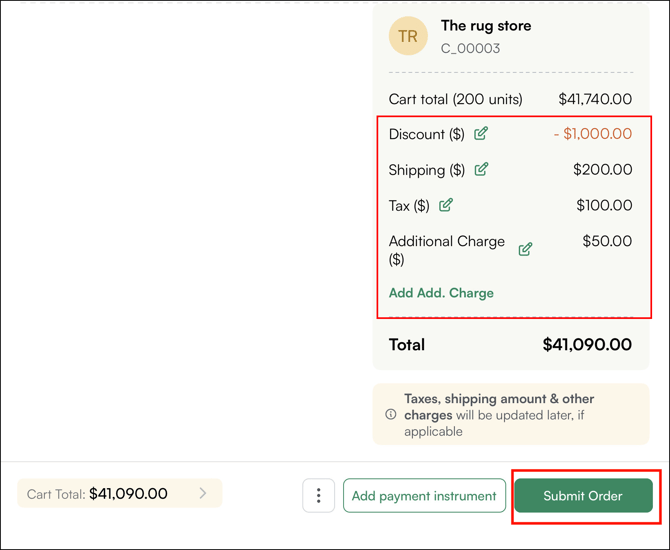Click the bold $41,090.00 Total amount
The width and height of the screenshot is (670, 550).
[x=587, y=344]
